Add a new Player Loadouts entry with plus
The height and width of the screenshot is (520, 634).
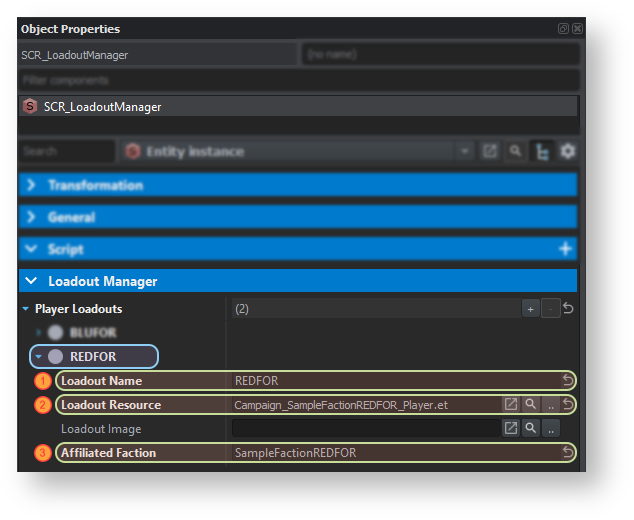[530, 309]
